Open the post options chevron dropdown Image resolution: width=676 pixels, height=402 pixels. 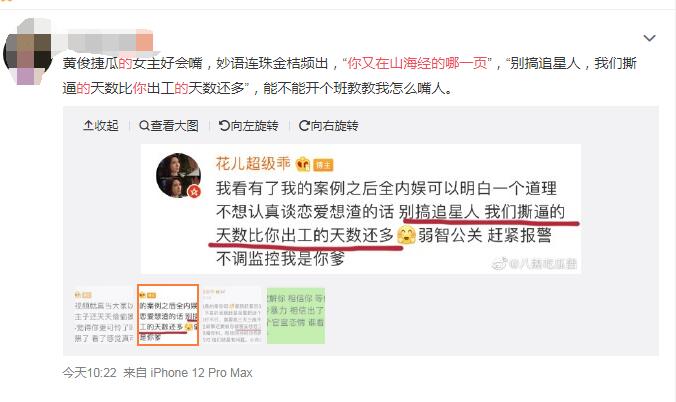(x=649, y=38)
